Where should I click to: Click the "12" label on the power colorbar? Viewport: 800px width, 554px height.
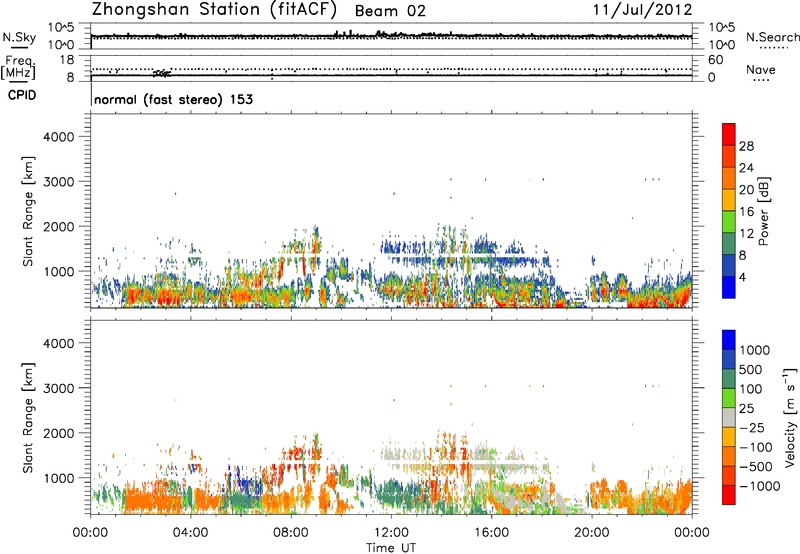(746, 234)
